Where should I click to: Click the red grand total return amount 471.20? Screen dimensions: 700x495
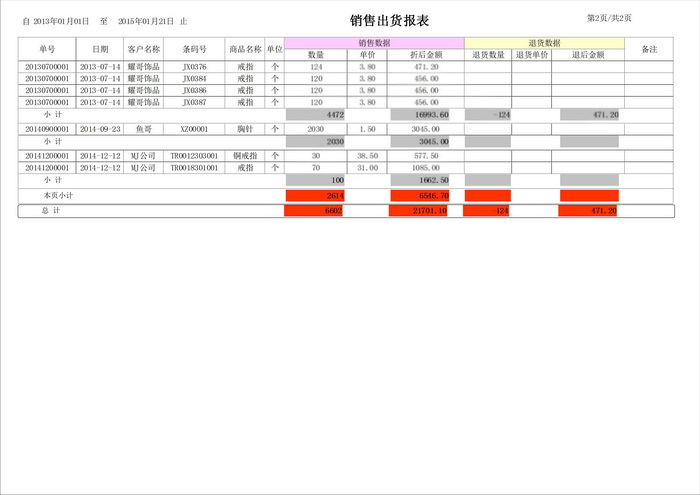588,211
